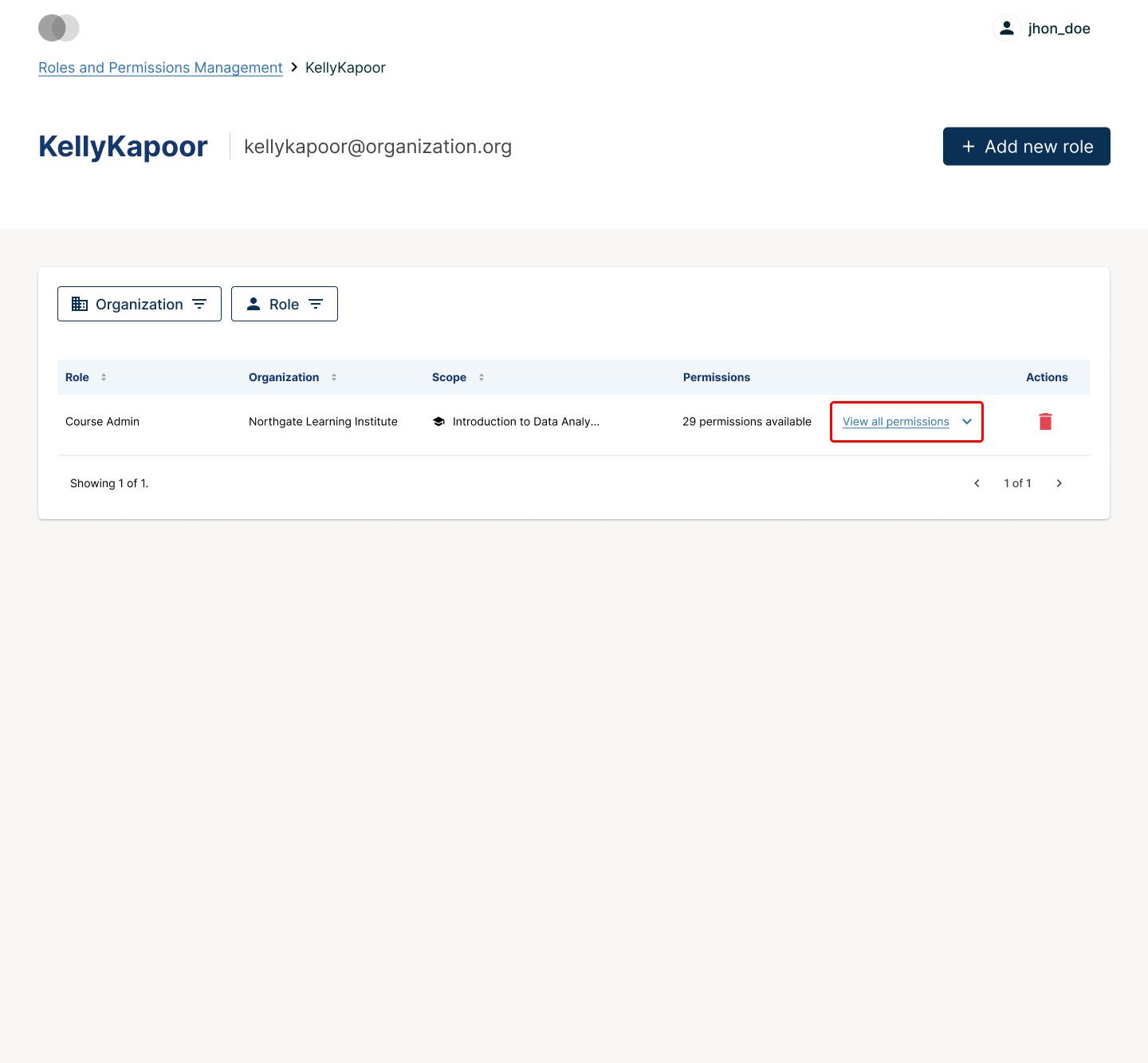
Task: Go to the next page arrow
Action: point(1059,483)
